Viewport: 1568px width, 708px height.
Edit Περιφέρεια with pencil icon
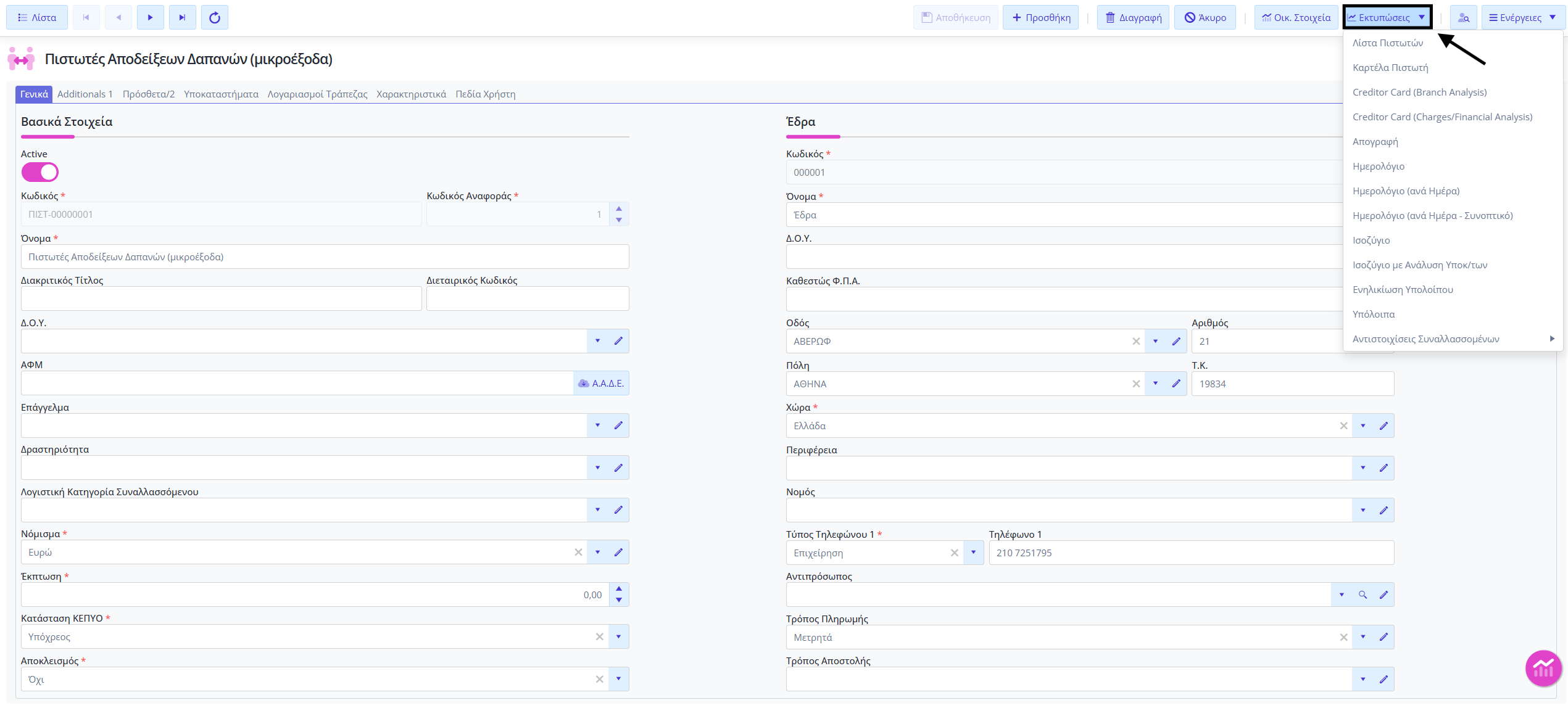pos(1383,468)
